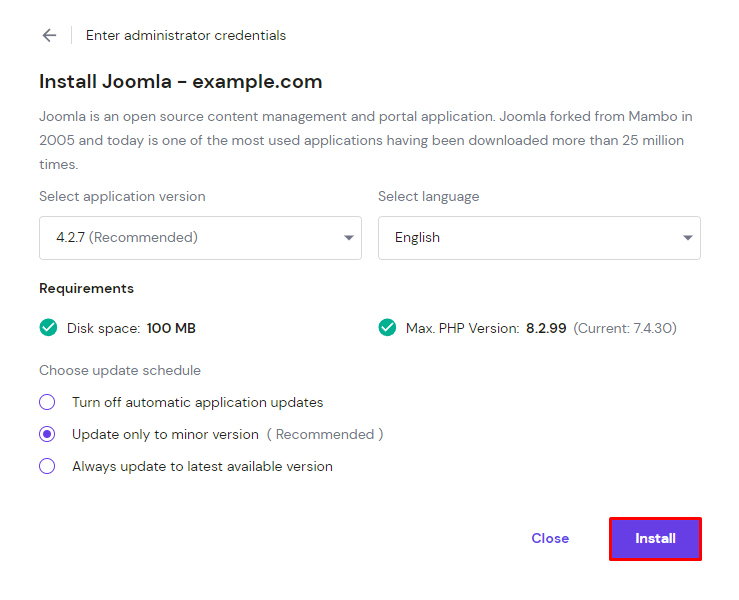The width and height of the screenshot is (739, 600).
Task: Click the Close link
Action: 550,538
